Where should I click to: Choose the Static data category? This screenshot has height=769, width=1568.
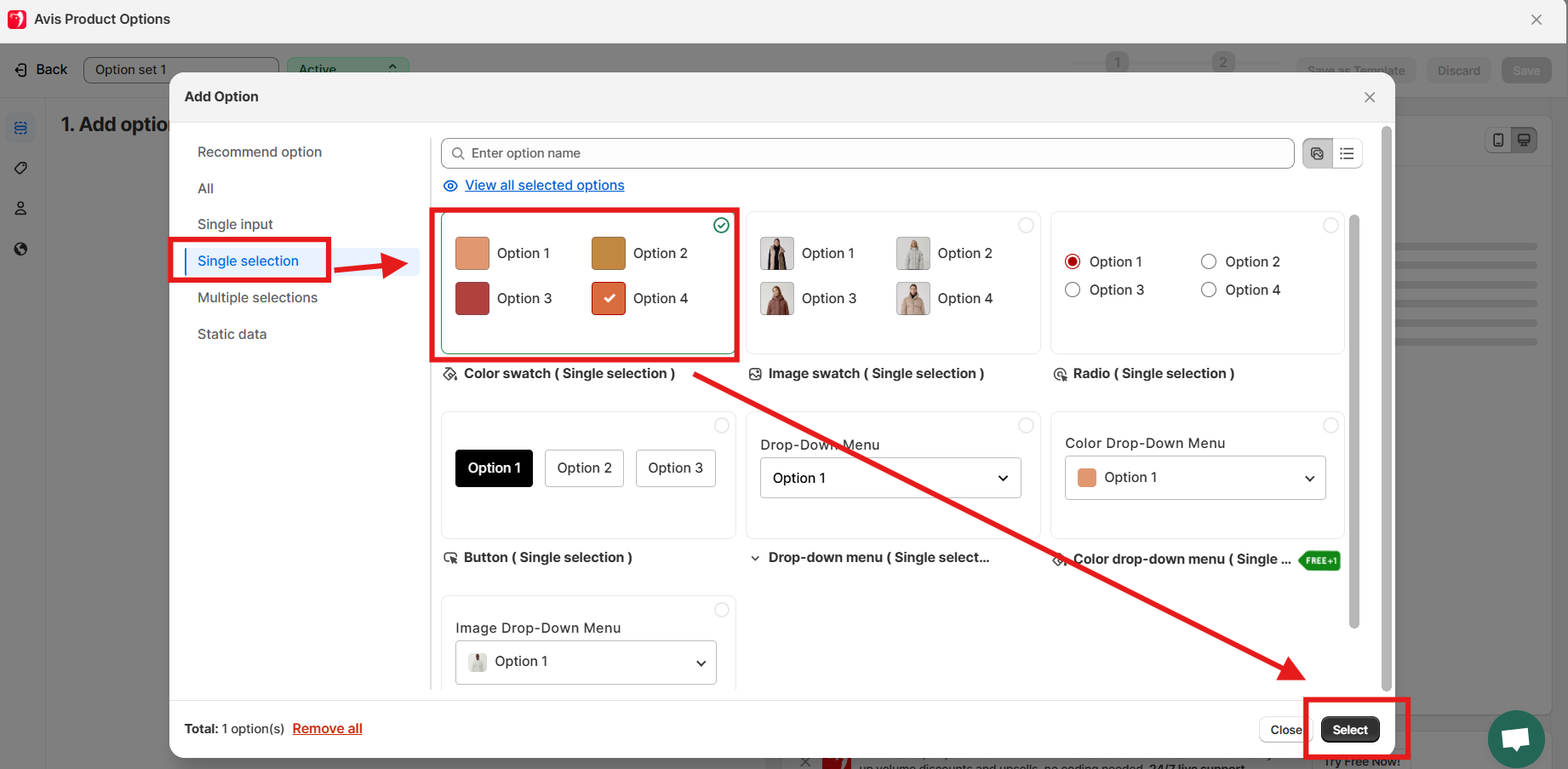[x=232, y=334]
